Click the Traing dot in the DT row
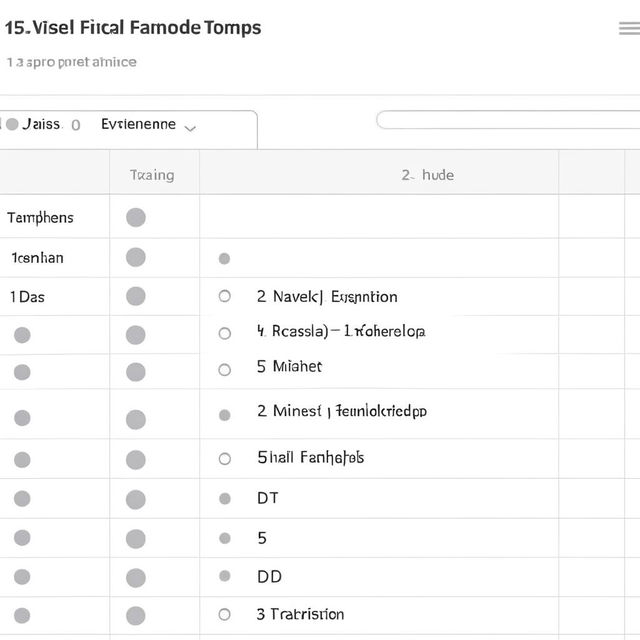The image size is (640, 640). 136,500
